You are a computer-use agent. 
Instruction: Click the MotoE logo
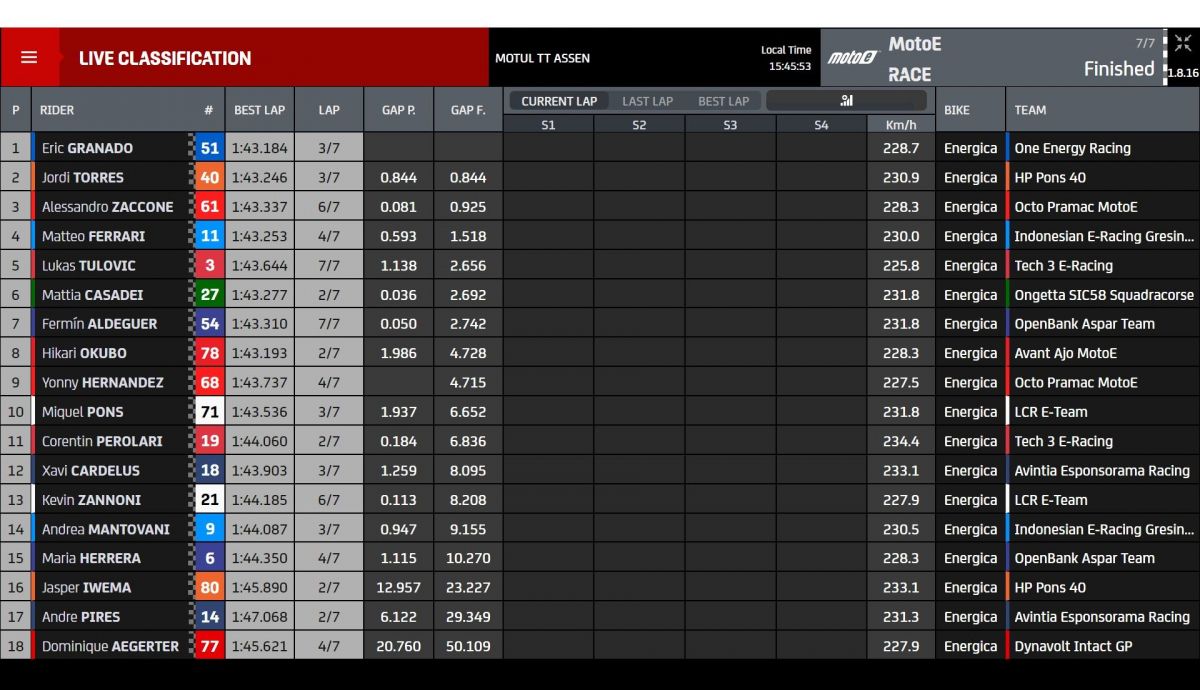click(x=853, y=58)
